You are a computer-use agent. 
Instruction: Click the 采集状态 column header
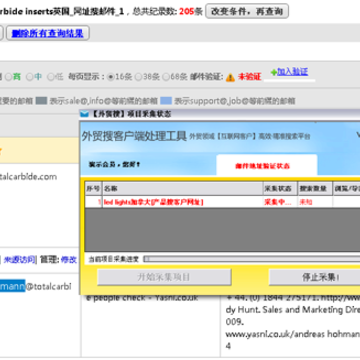click(280, 188)
